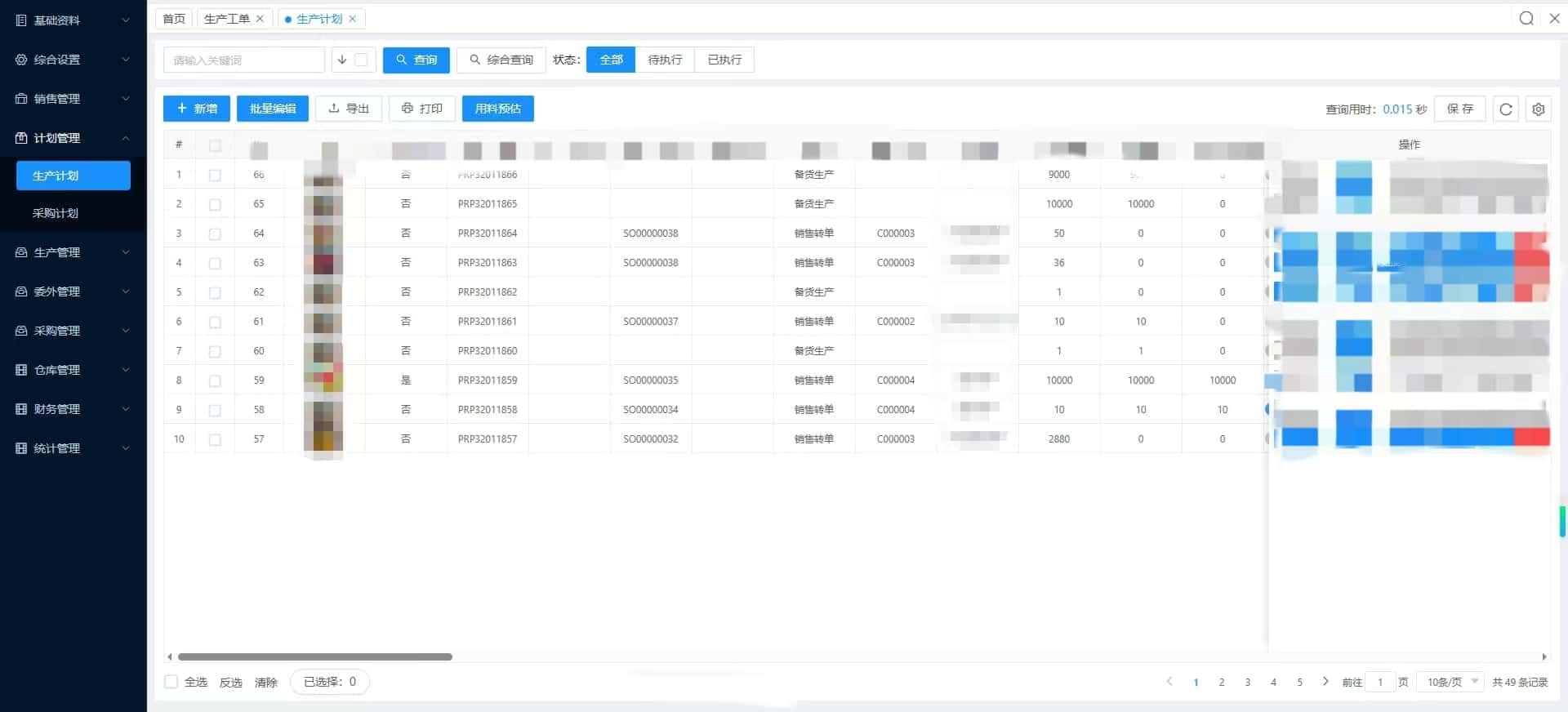
Task: Close the 生产工单 tab
Action: pos(260,19)
